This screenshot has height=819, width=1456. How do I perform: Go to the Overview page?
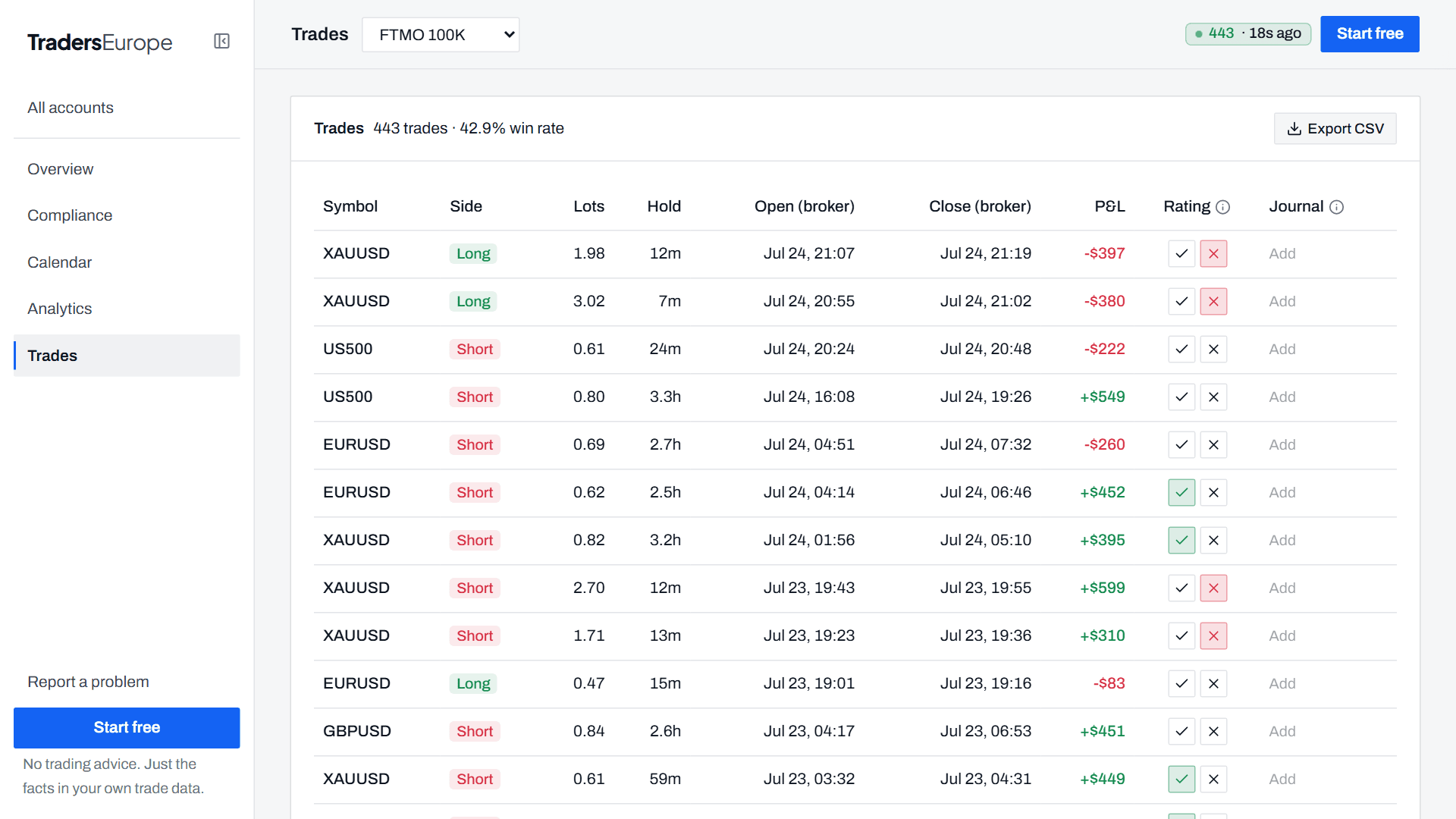click(x=127, y=169)
